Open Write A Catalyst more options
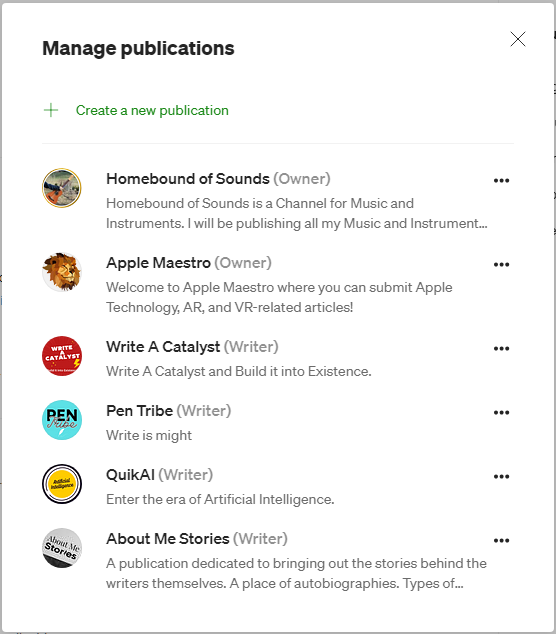This screenshot has height=634, width=556. [501, 349]
